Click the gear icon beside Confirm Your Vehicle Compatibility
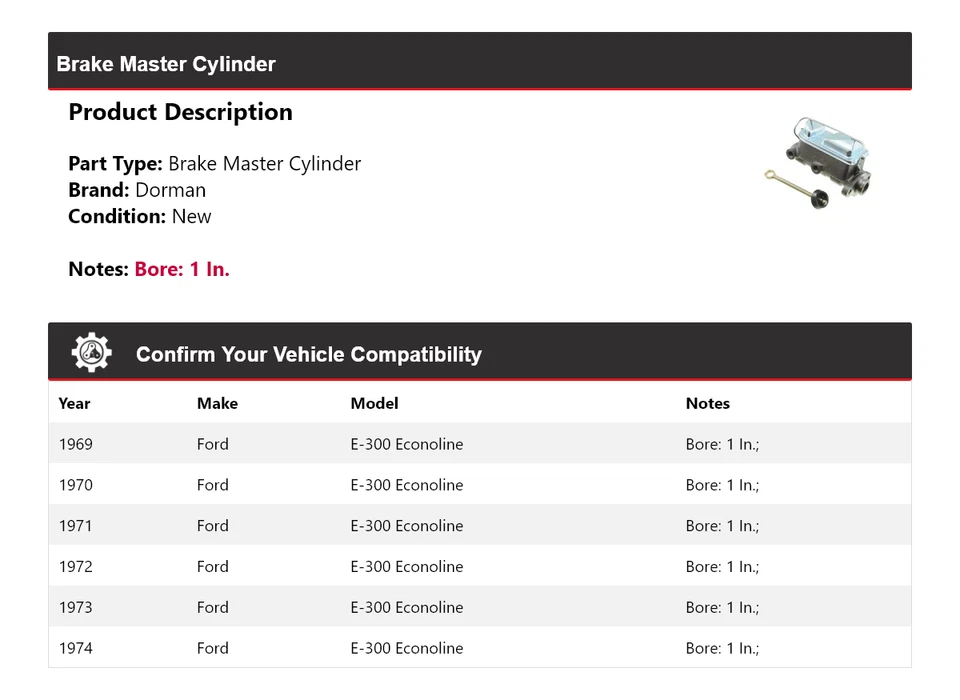960x700 pixels. (91, 352)
